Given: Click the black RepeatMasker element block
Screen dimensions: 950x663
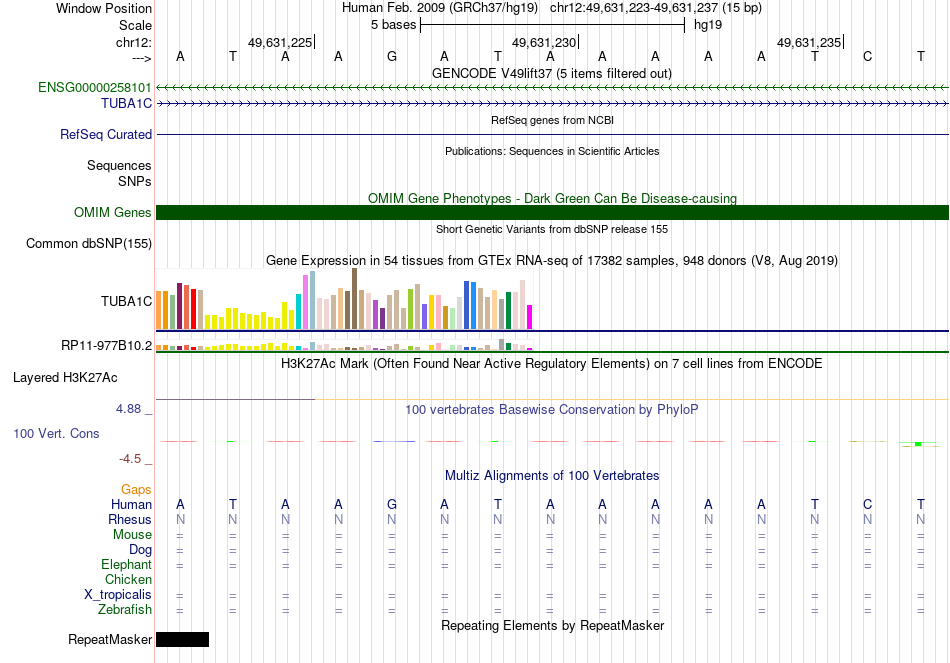Looking at the screenshot, I should coord(182,639).
